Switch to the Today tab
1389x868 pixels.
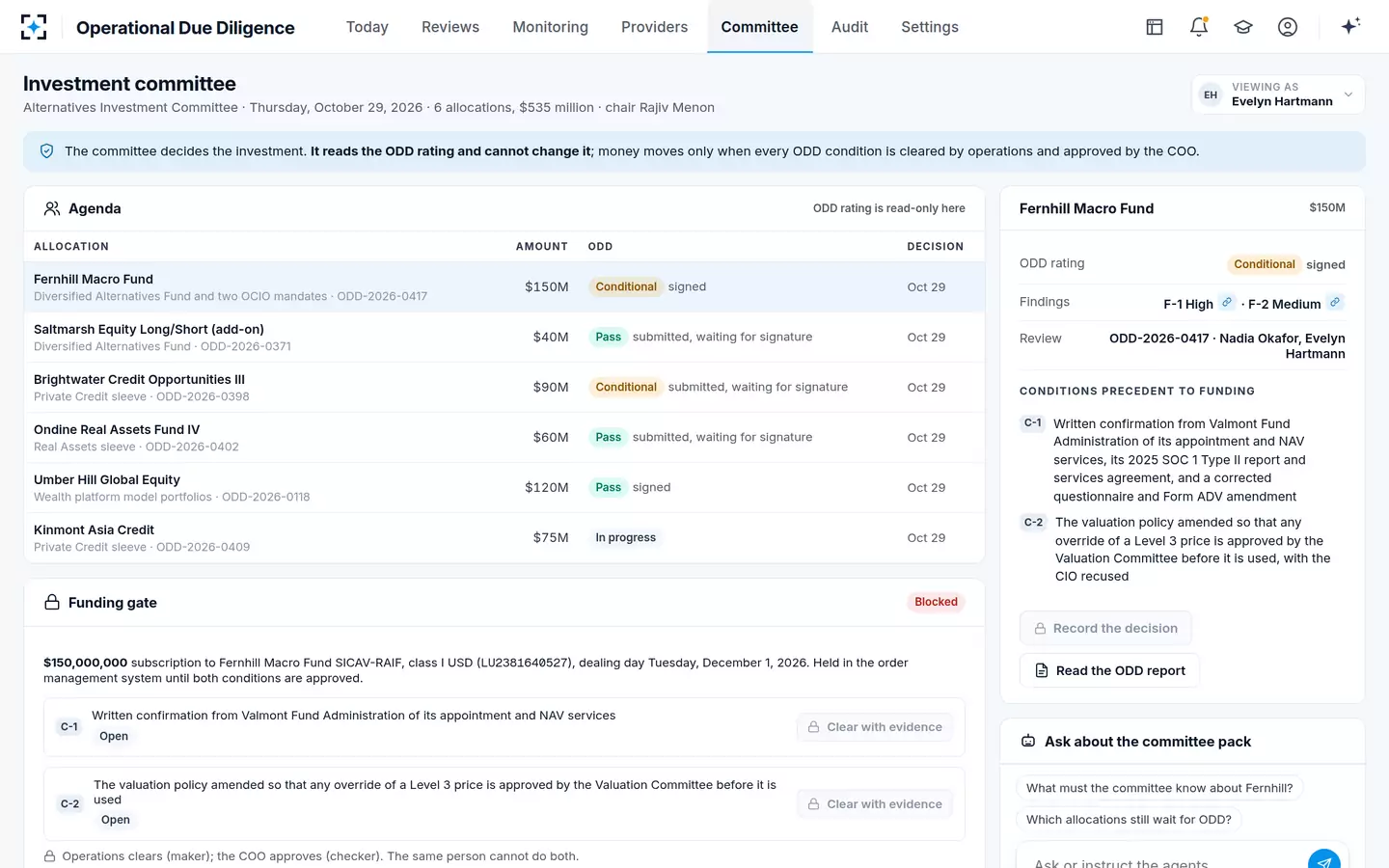click(x=368, y=27)
